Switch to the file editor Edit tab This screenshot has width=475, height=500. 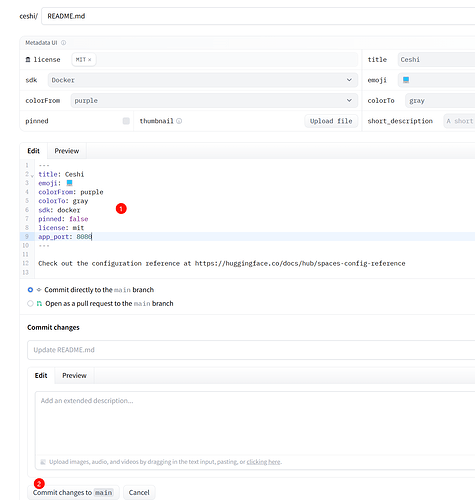pyautogui.click(x=33, y=151)
